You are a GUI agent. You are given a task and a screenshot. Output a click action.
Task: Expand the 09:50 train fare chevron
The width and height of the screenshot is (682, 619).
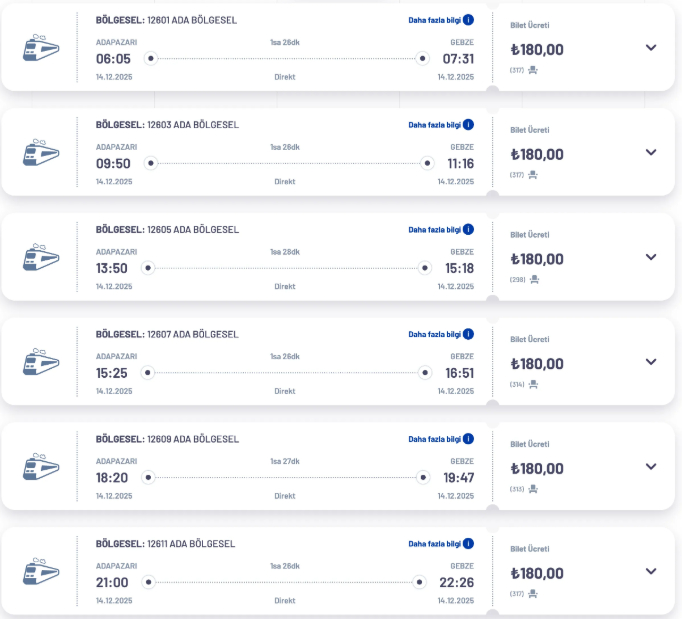[651, 153]
